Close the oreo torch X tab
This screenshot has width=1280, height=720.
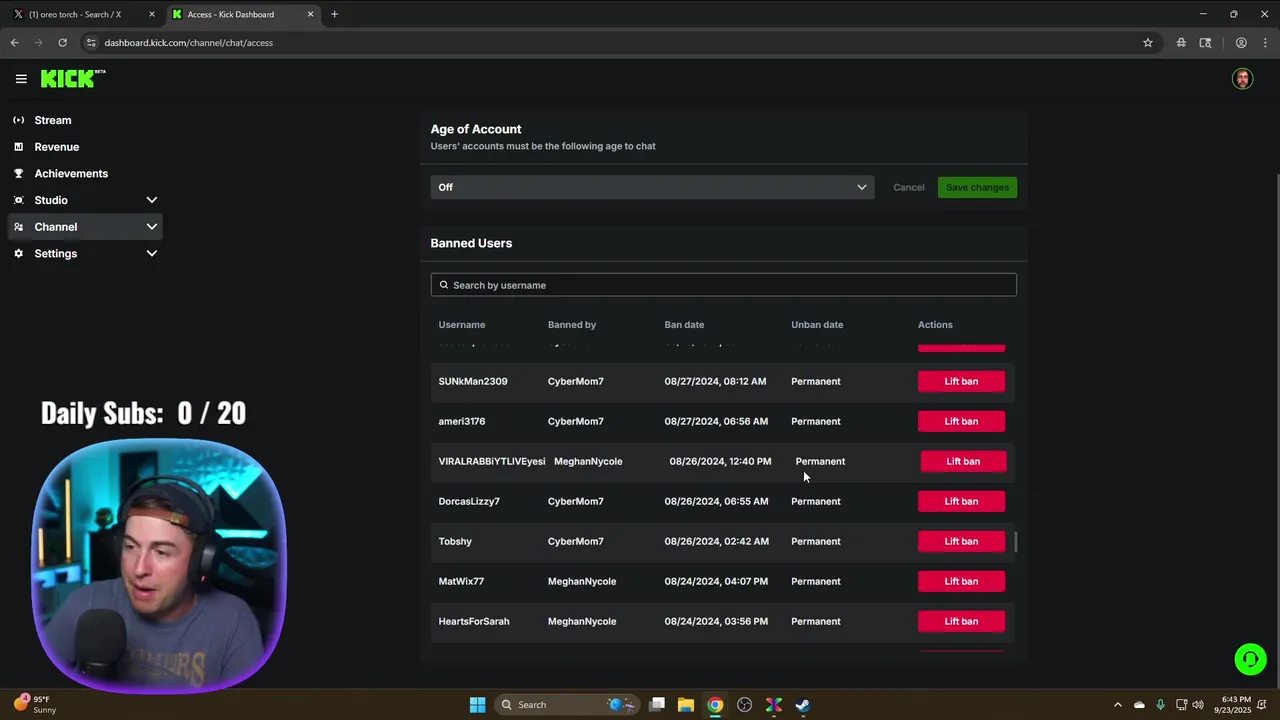pos(152,14)
